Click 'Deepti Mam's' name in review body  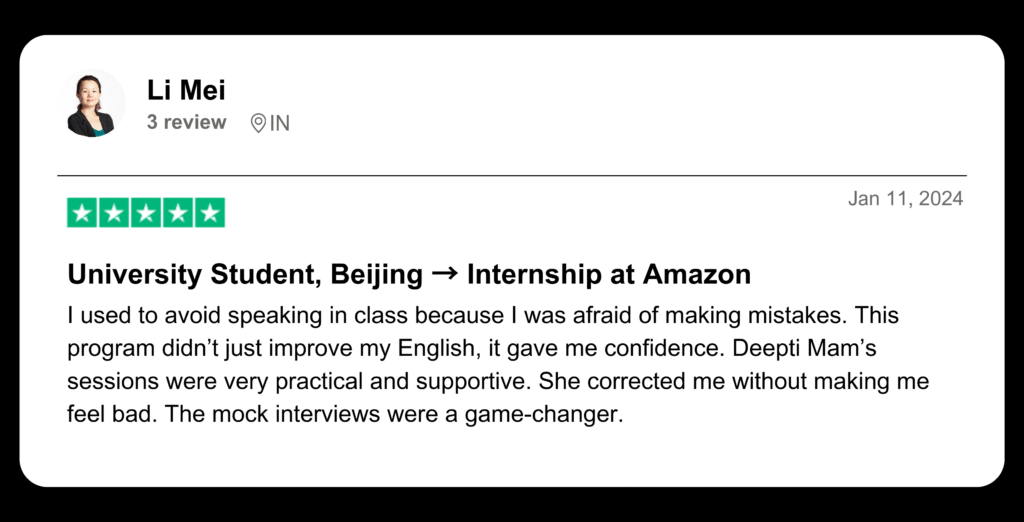[x=804, y=348]
